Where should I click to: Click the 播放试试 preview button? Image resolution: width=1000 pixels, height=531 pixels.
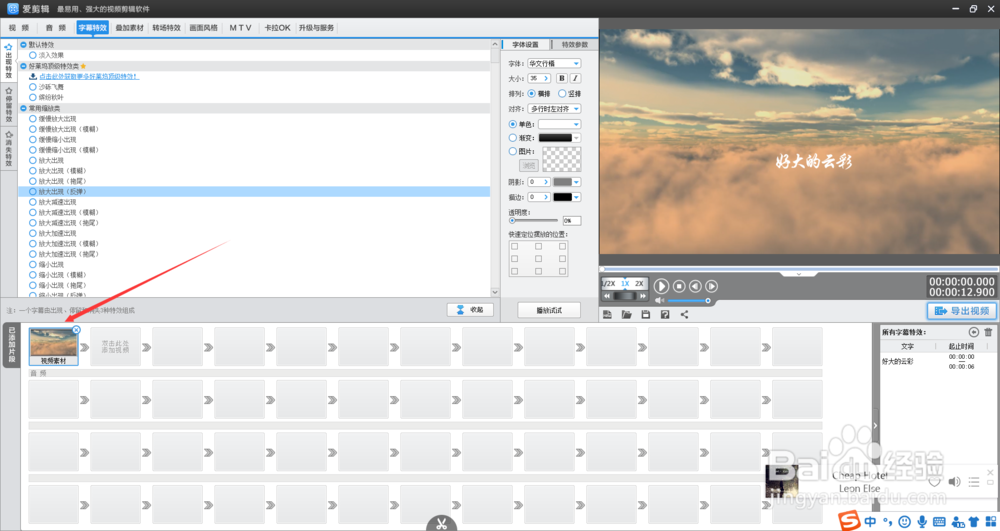click(x=549, y=310)
